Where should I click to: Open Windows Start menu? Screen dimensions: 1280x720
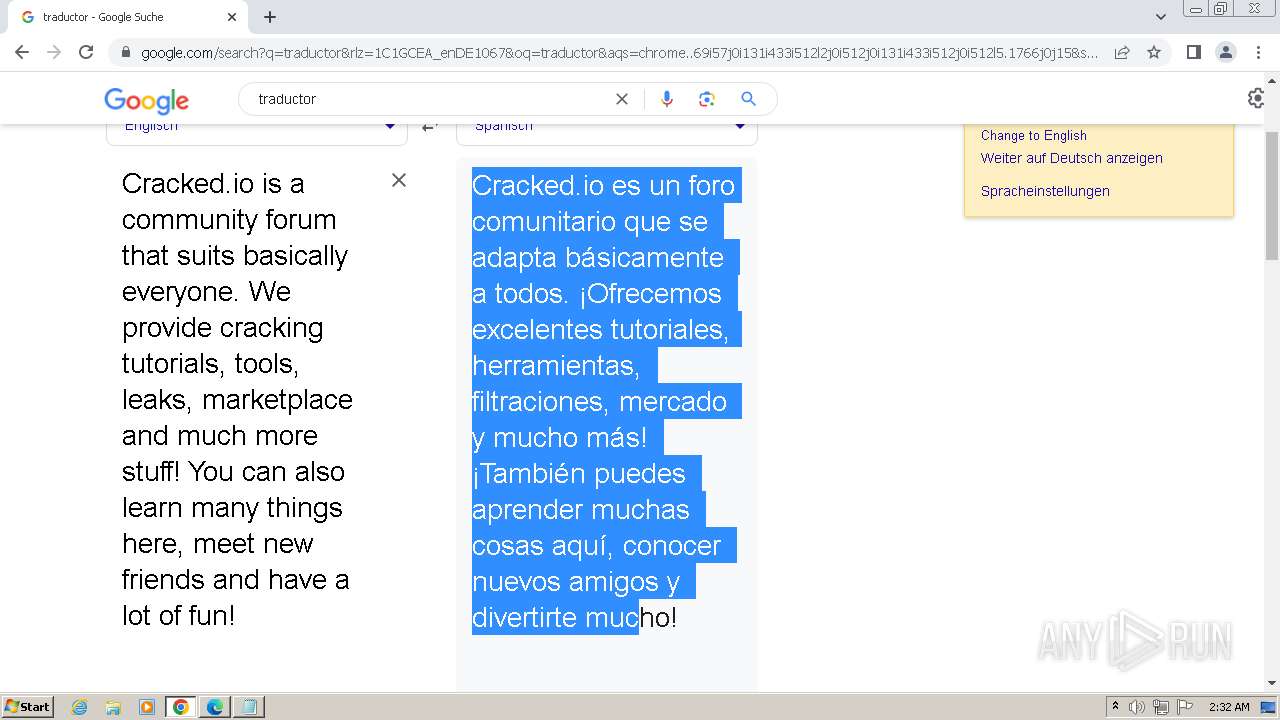point(27,706)
